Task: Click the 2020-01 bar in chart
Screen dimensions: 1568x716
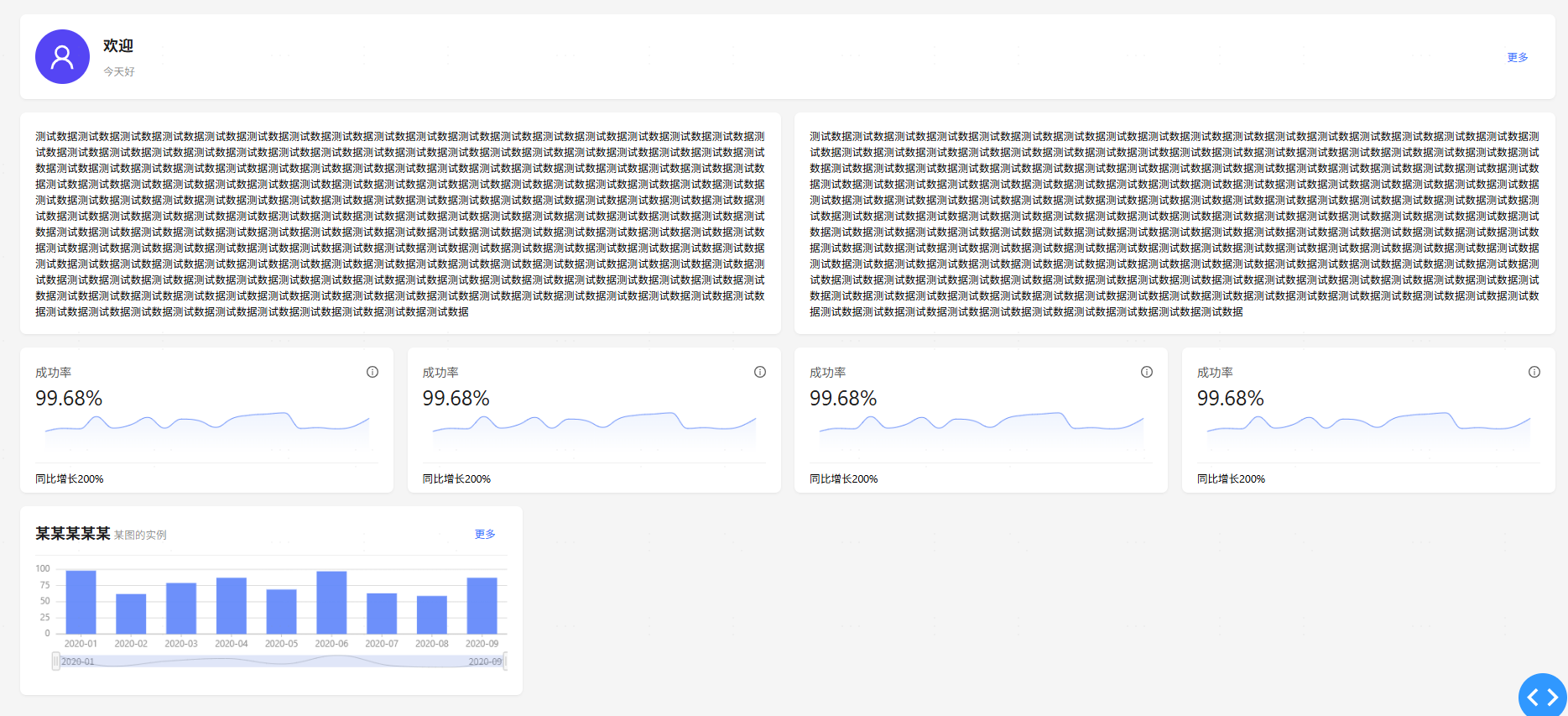Action: pos(81,602)
